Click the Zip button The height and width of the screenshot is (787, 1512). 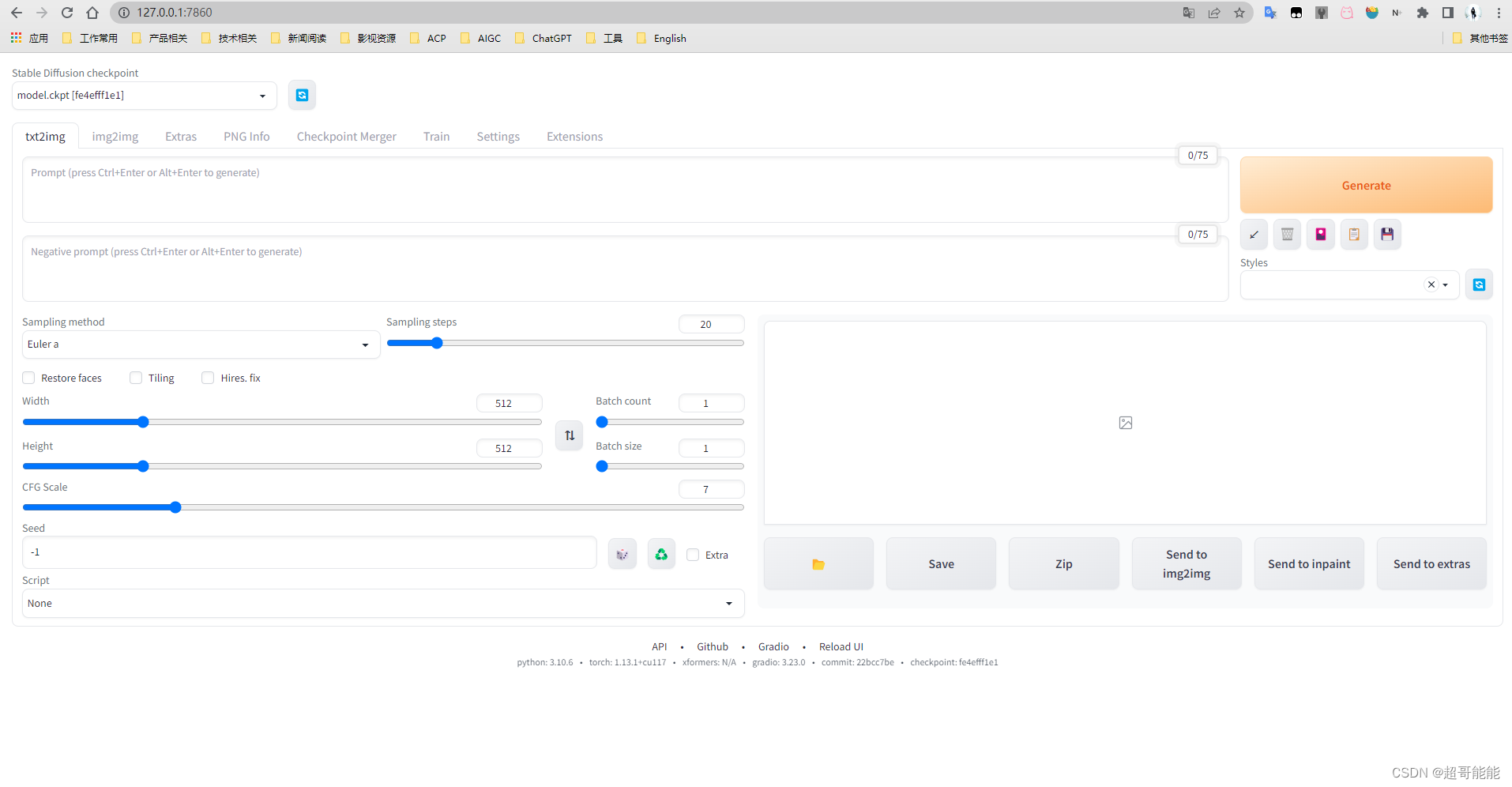(1064, 564)
